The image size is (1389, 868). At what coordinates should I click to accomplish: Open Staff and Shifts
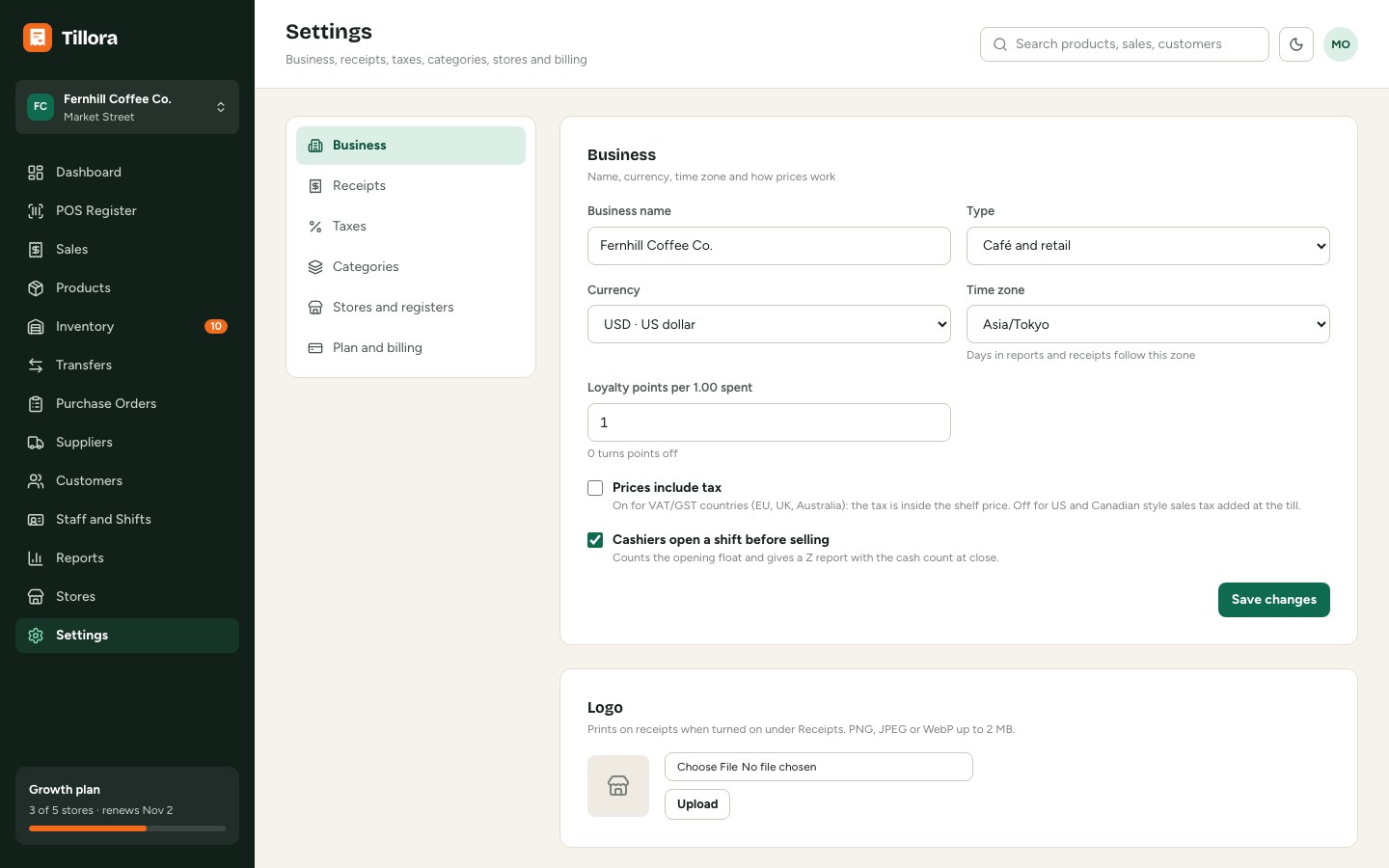pyautogui.click(x=127, y=520)
